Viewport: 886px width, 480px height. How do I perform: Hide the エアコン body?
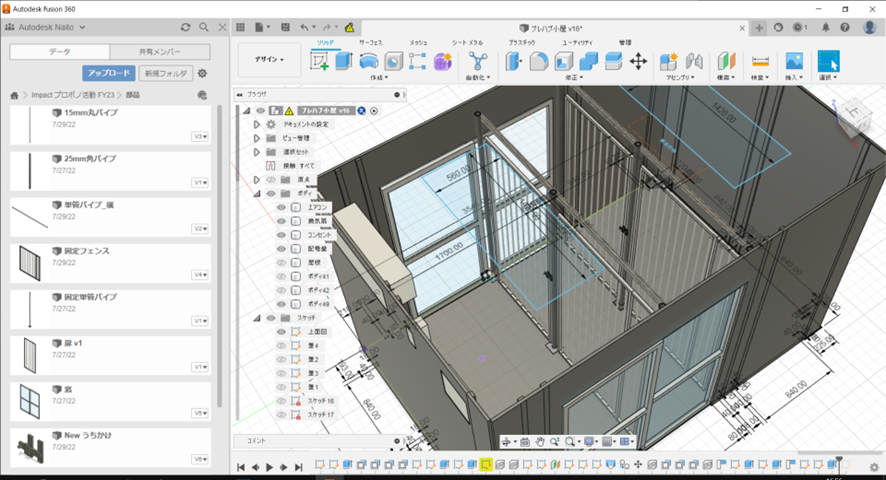(x=282, y=207)
